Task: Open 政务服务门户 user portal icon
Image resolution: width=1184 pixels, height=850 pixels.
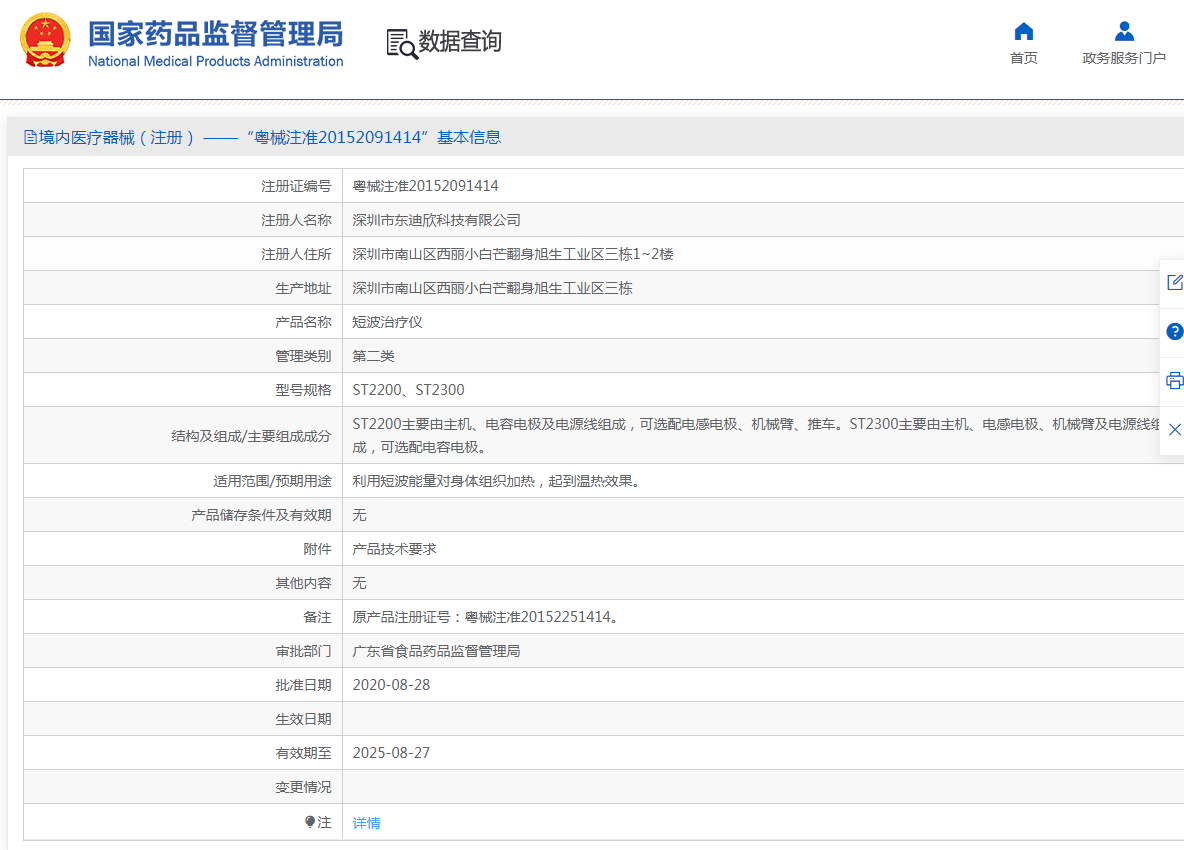Action: click(1124, 31)
